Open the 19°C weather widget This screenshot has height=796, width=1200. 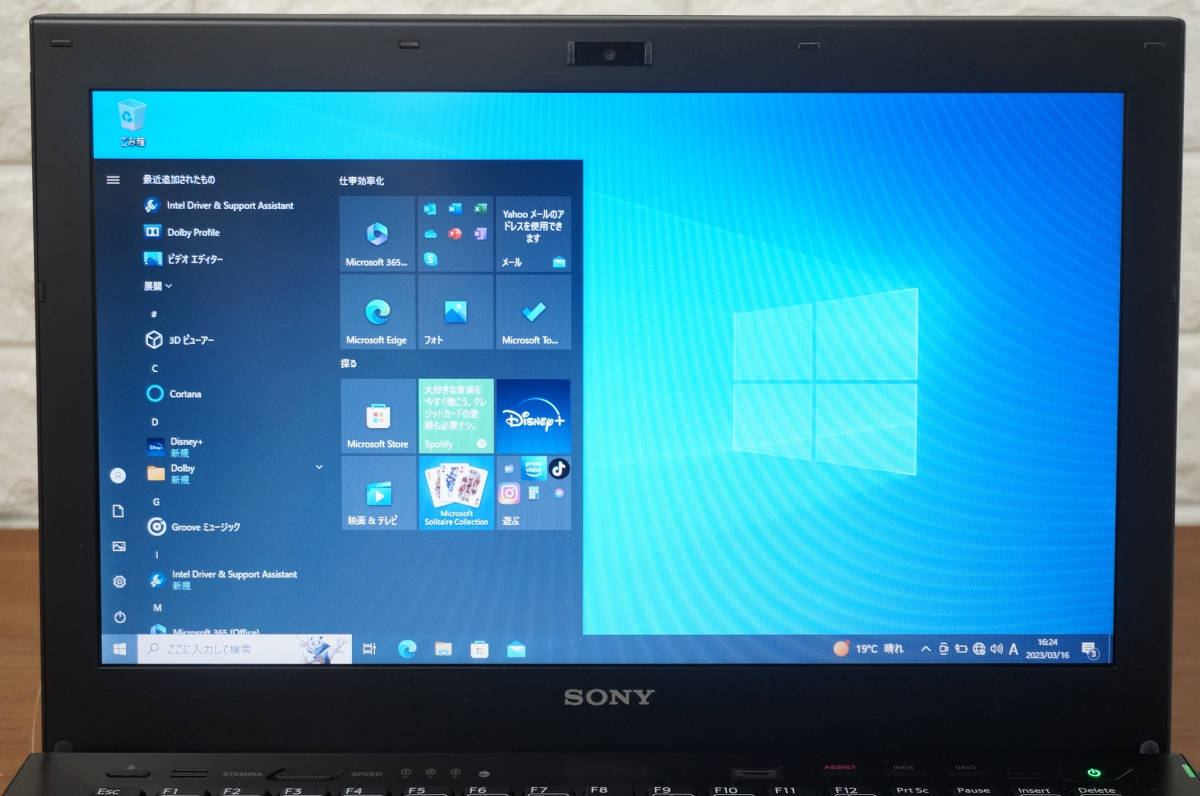click(x=868, y=648)
